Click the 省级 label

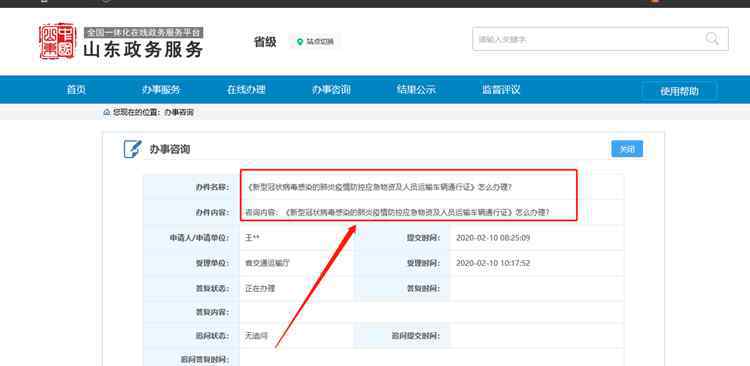coord(265,42)
